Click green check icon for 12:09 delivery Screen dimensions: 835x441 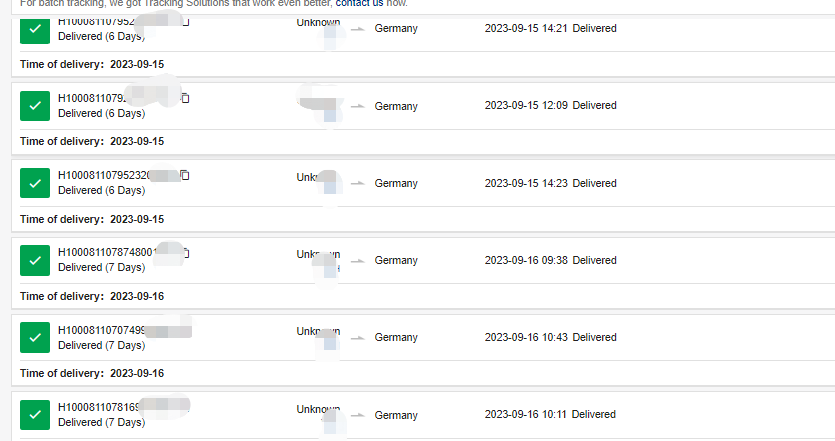(35, 106)
